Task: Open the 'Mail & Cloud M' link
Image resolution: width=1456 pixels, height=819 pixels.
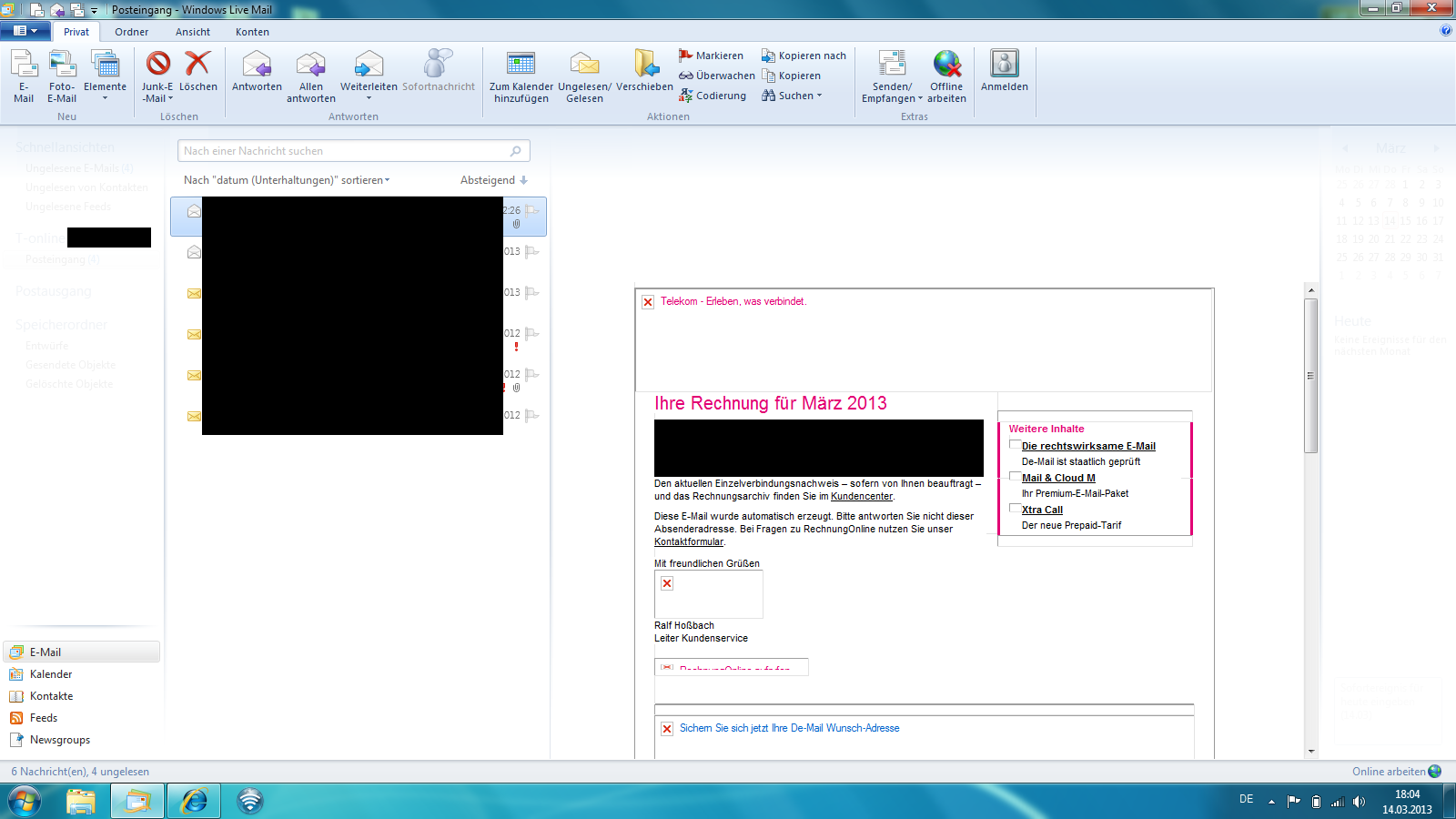Action: tap(1058, 478)
